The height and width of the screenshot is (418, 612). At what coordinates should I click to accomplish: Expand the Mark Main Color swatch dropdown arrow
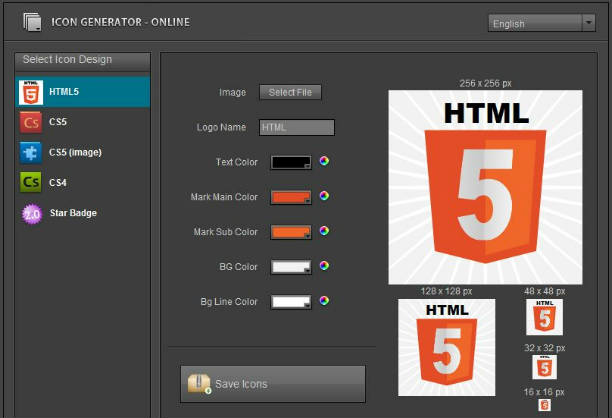pos(307,201)
